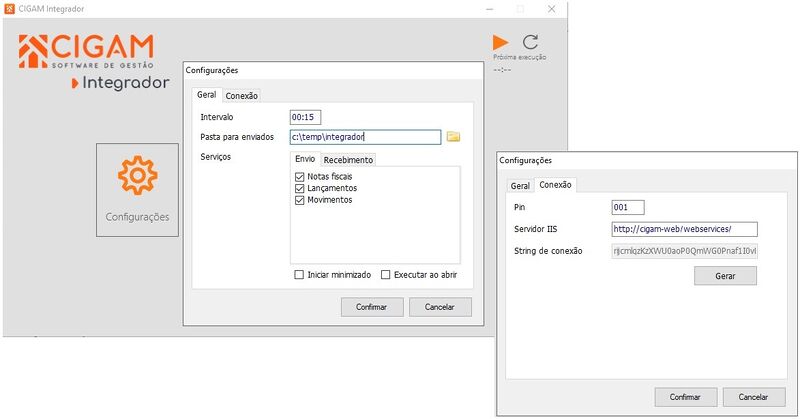Click the Próxima execução label
Viewport: 800px width, 419px height.
[519, 57]
